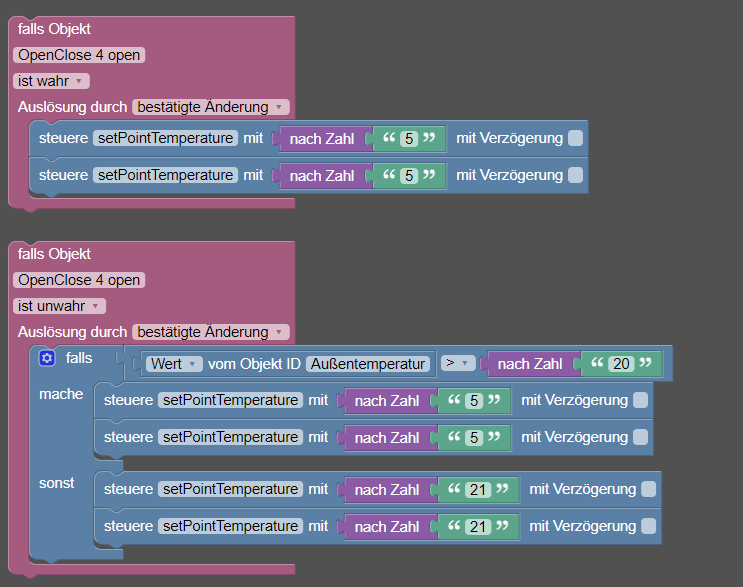743x587 pixels.
Task: Open the 'Wert' attribute dropdown
Action: point(174,364)
